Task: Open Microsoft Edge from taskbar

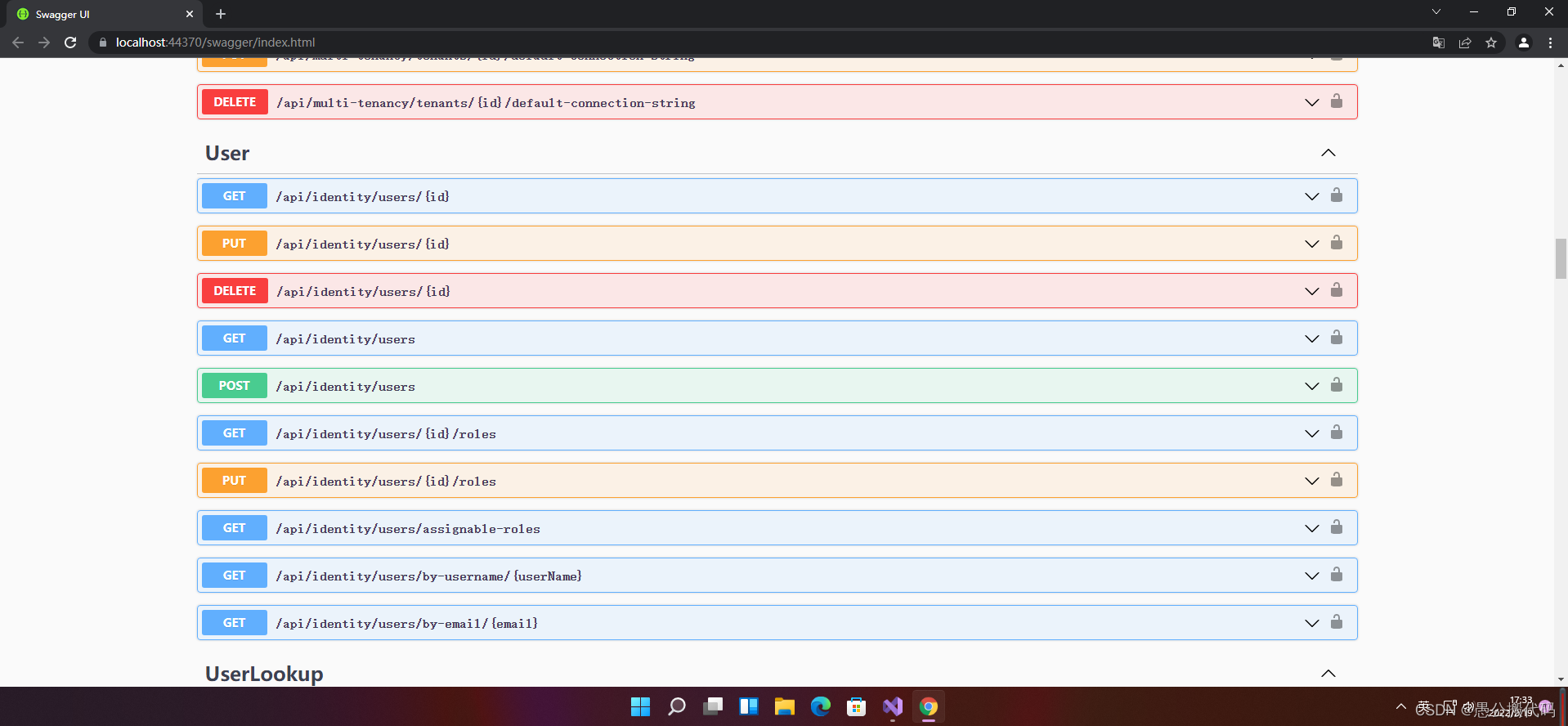Action: (821, 706)
